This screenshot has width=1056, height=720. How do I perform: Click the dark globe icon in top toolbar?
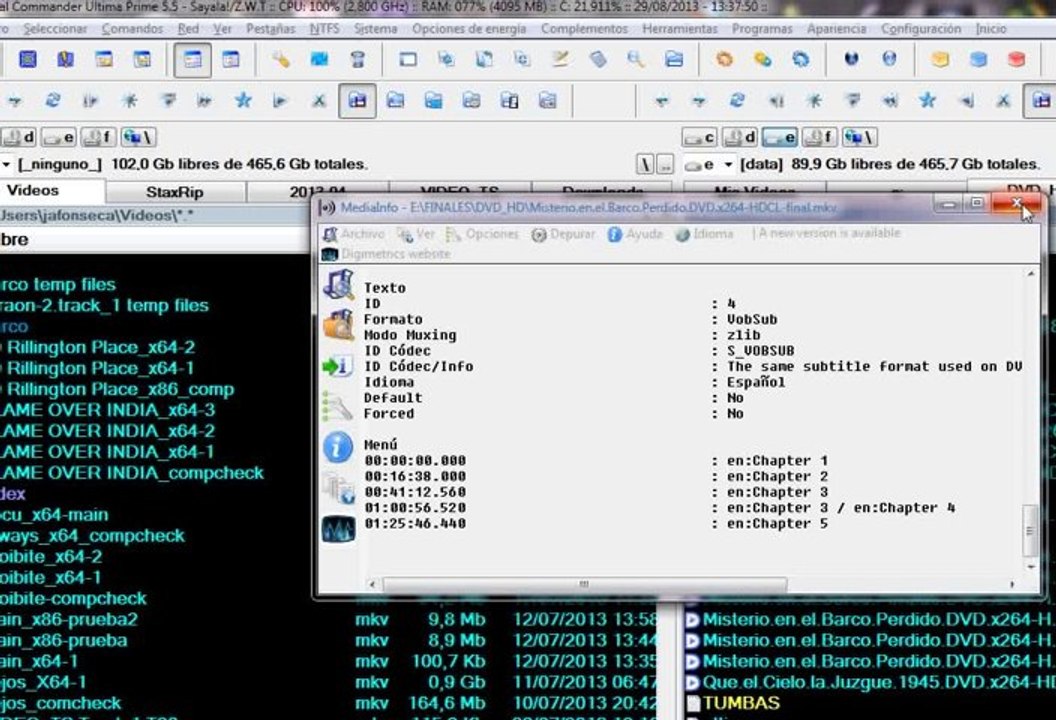click(851, 60)
